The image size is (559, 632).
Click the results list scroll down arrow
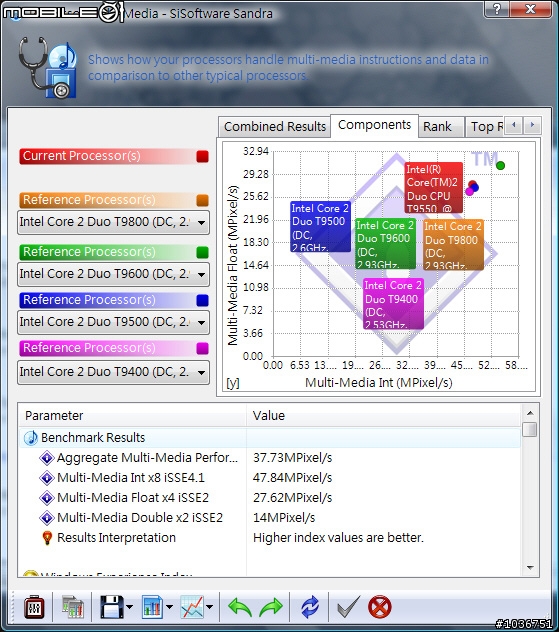(x=530, y=568)
